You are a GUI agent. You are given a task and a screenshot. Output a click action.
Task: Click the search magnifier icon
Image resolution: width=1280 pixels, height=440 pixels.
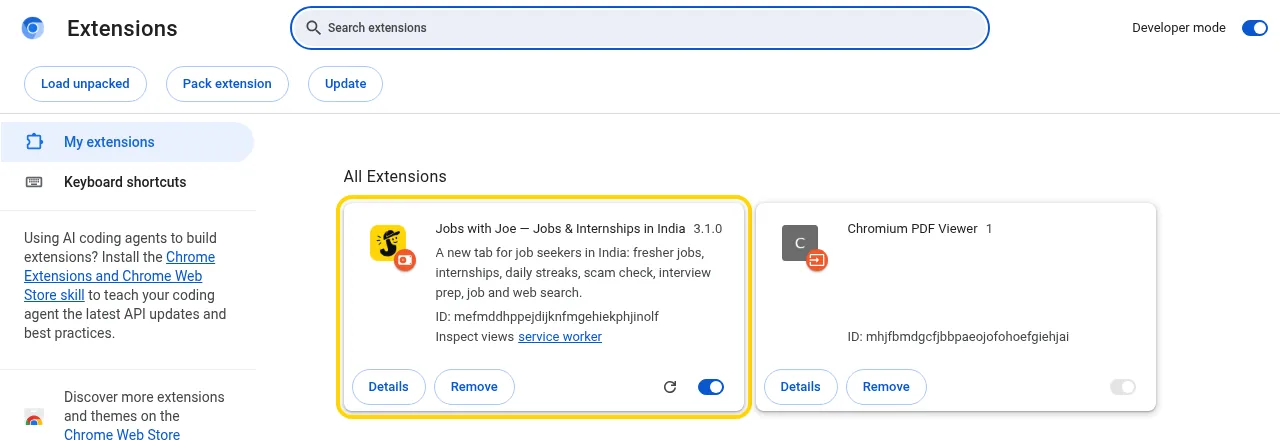tap(313, 28)
